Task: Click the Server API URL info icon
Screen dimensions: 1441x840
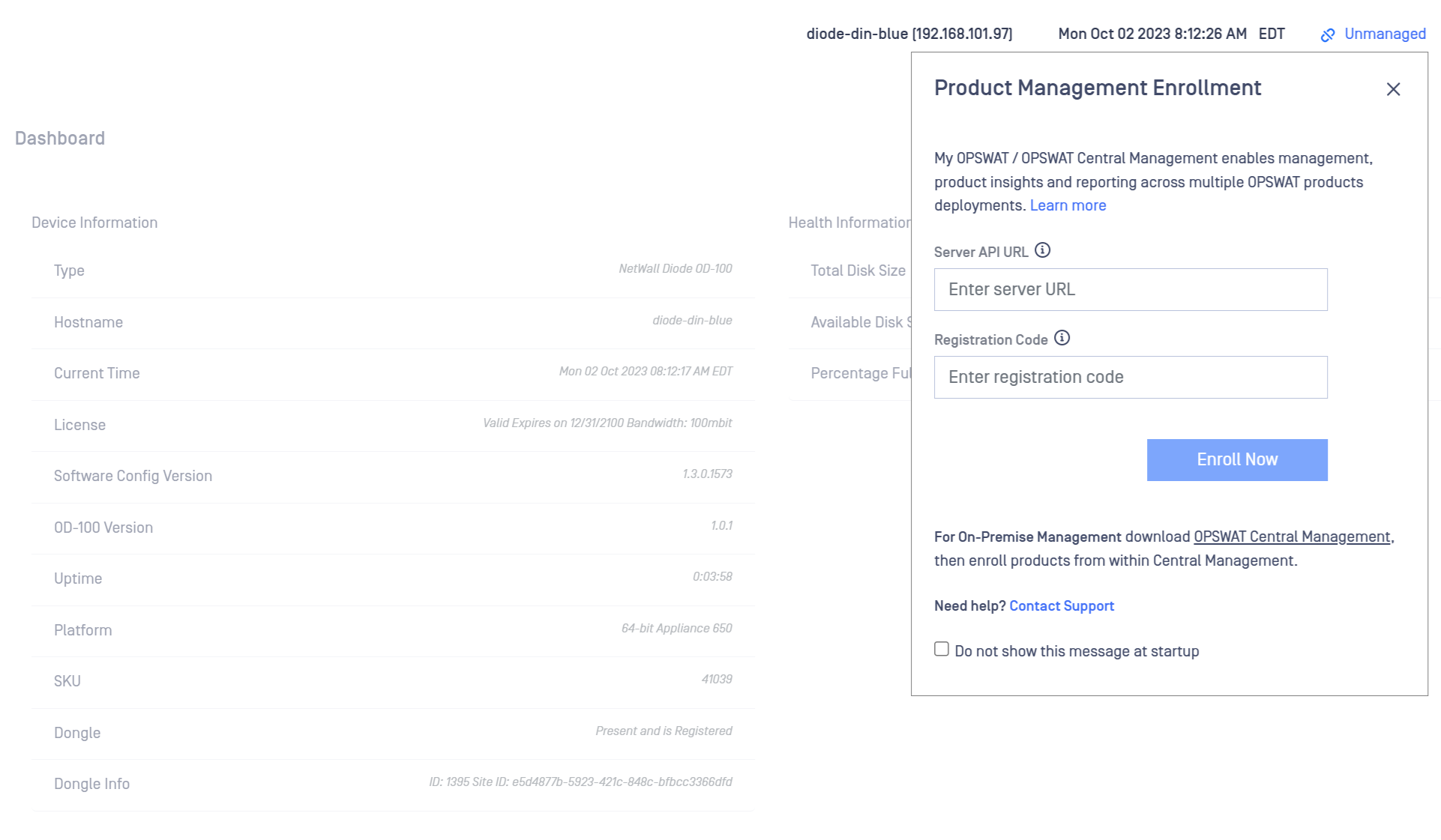Action: pyautogui.click(x=1042, y=250)
